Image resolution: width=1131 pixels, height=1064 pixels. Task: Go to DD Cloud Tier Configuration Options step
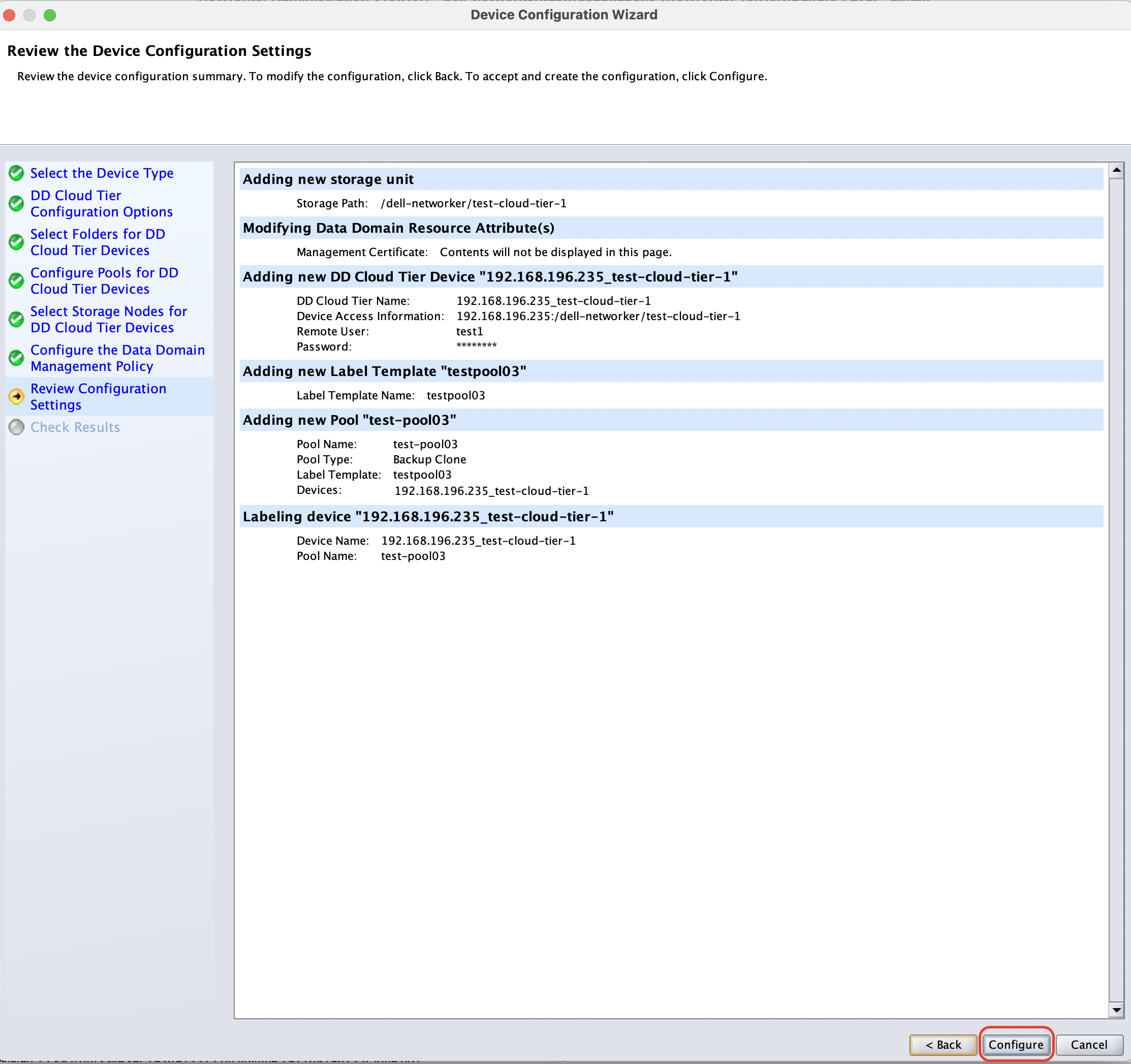101,204
